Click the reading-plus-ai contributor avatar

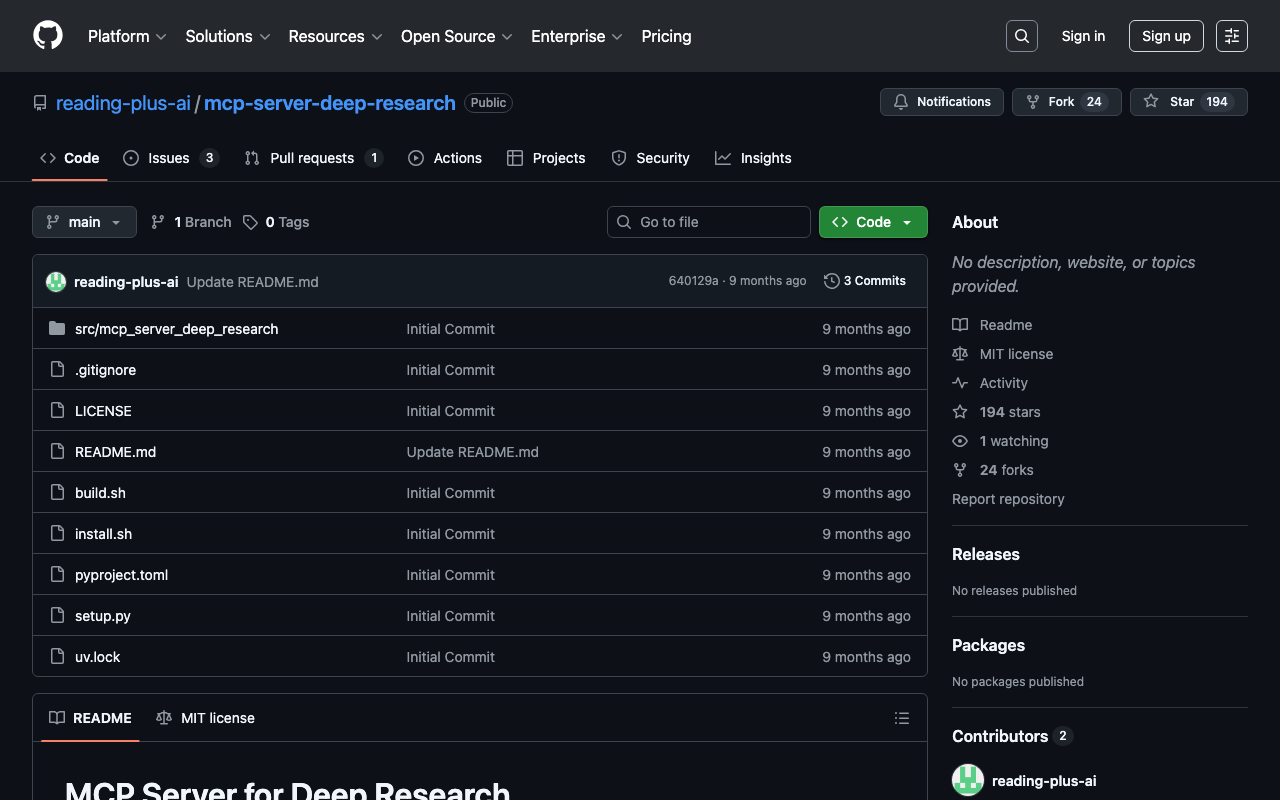pos(968,780)
